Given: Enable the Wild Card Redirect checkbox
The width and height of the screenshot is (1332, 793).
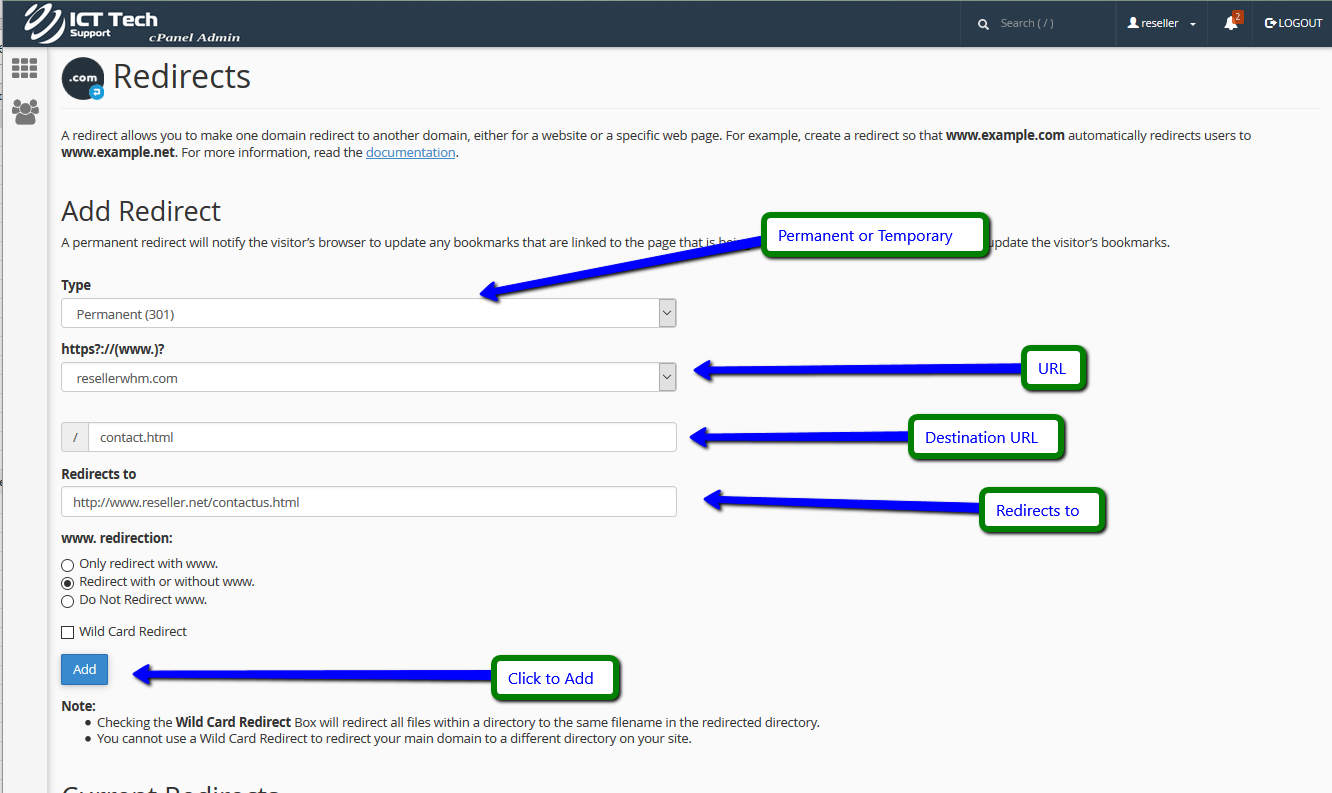Looking at the screenshot, I should [68, 632].
